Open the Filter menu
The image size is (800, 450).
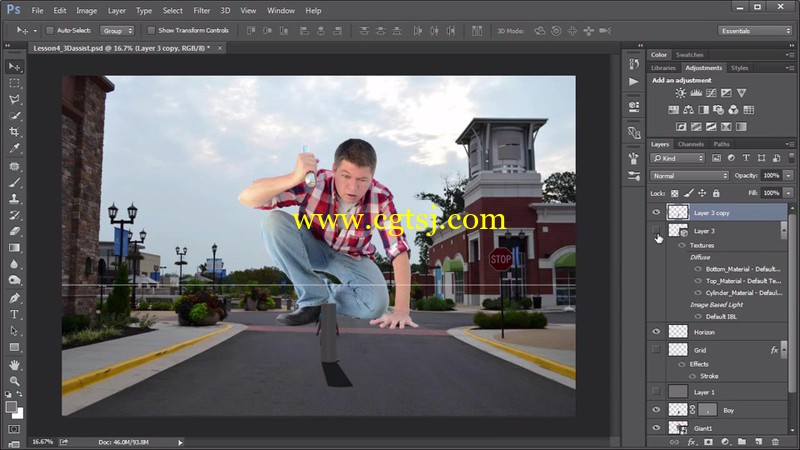pos(202,10)
